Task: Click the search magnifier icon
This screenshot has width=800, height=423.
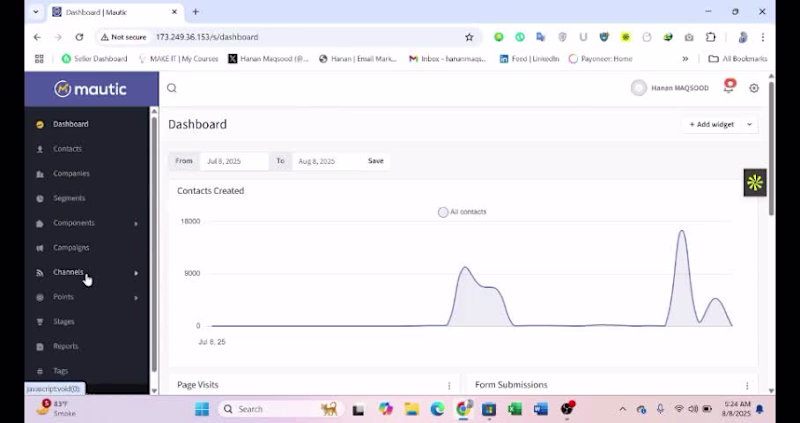Action: (x=172, y=88)
